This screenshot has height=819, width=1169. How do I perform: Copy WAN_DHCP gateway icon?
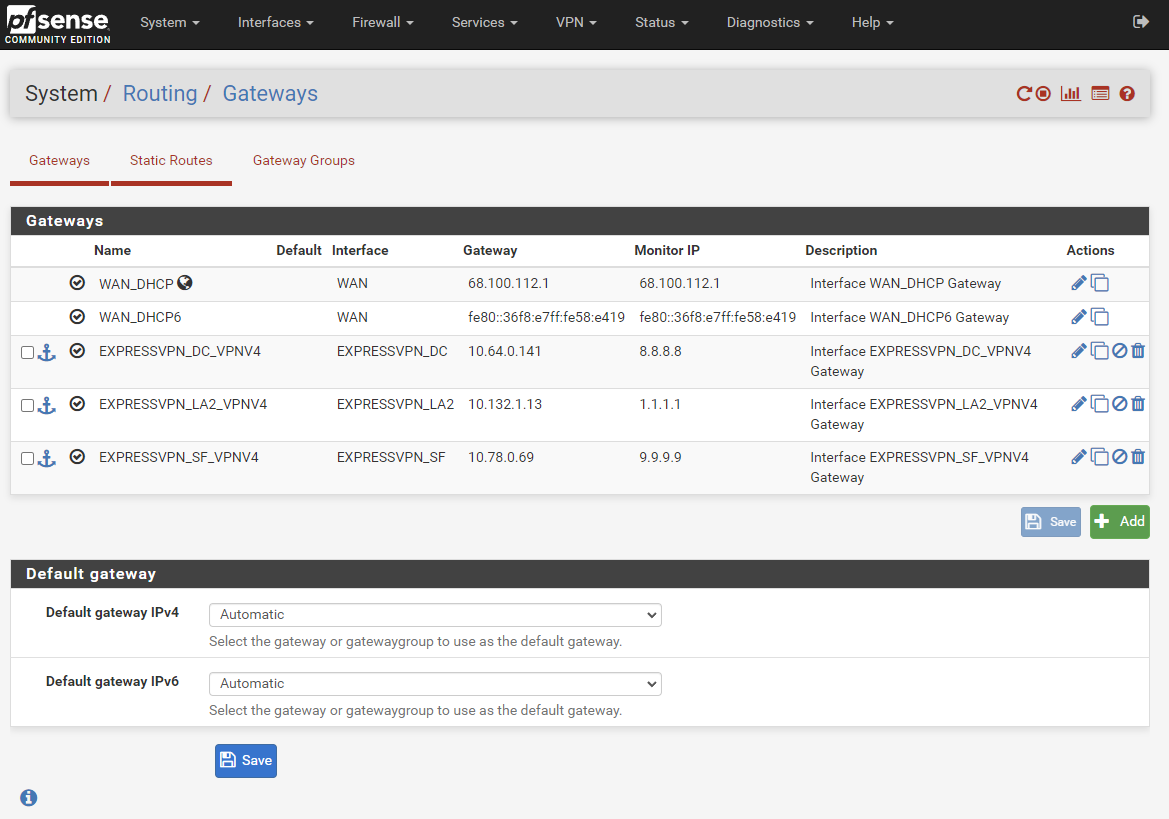1100,282
